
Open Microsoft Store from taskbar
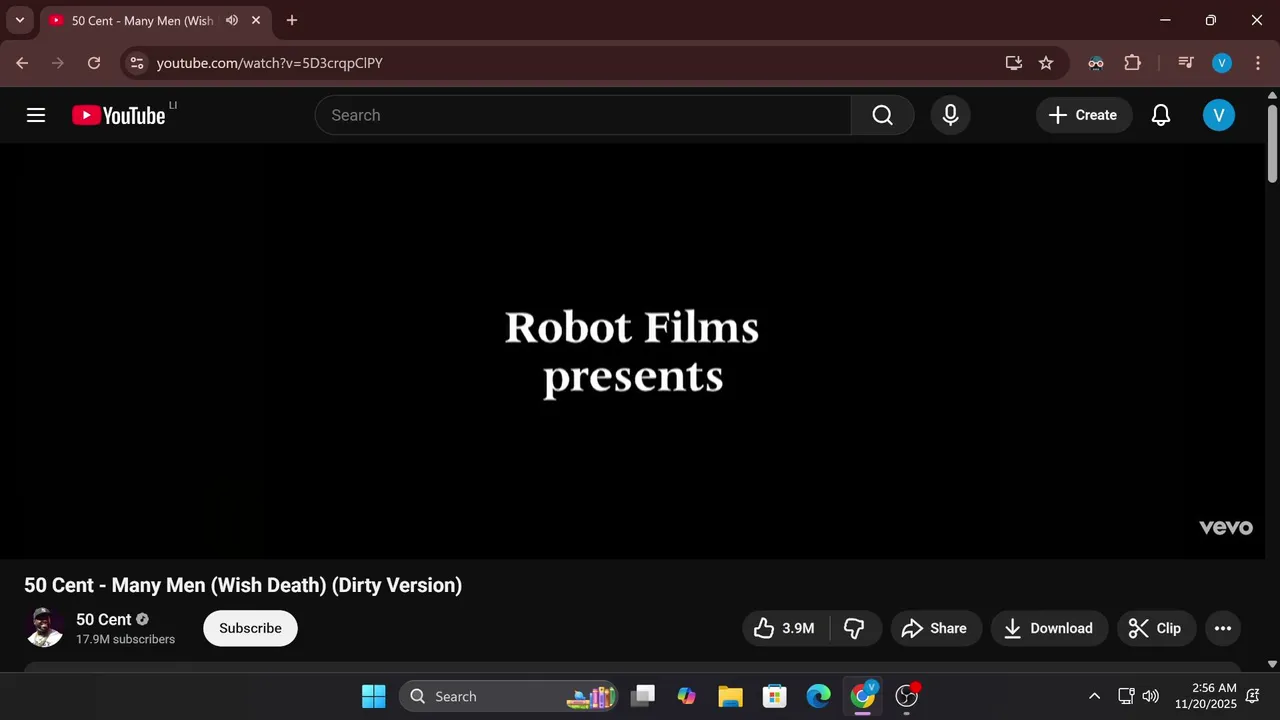[x=774, y=696]
